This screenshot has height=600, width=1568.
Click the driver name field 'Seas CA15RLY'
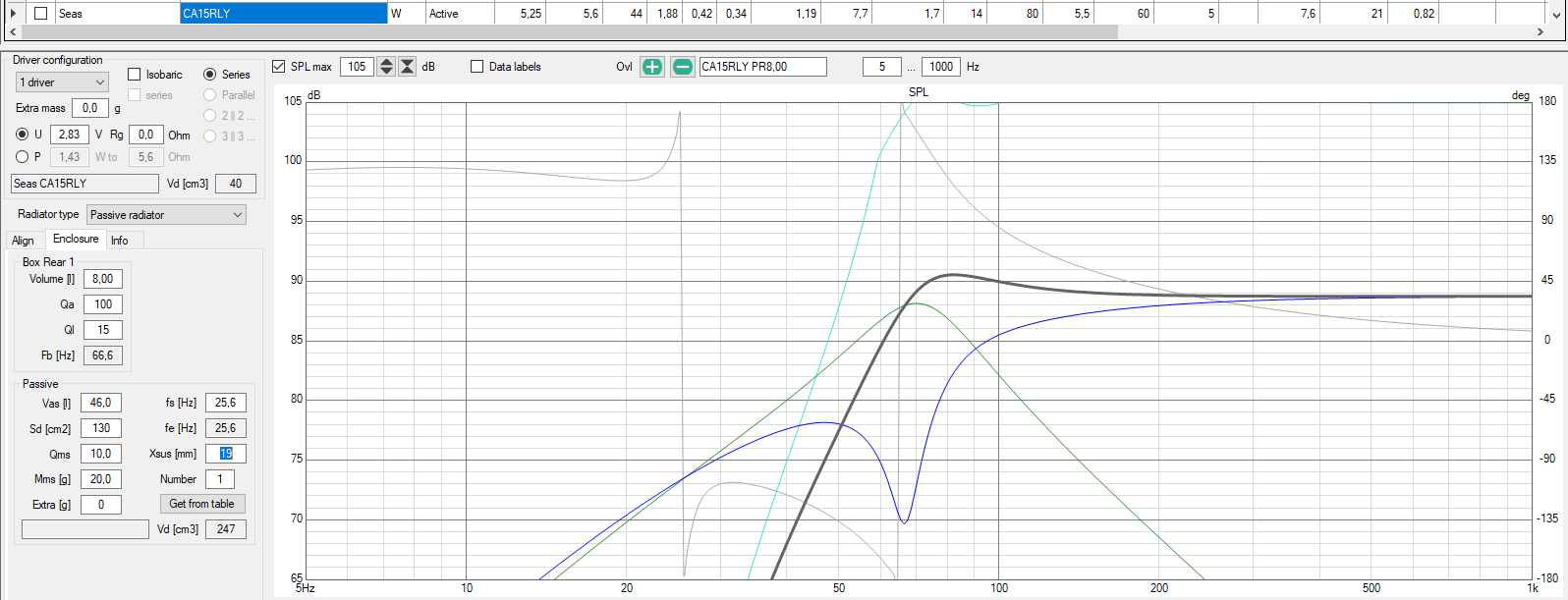(84, 184)
